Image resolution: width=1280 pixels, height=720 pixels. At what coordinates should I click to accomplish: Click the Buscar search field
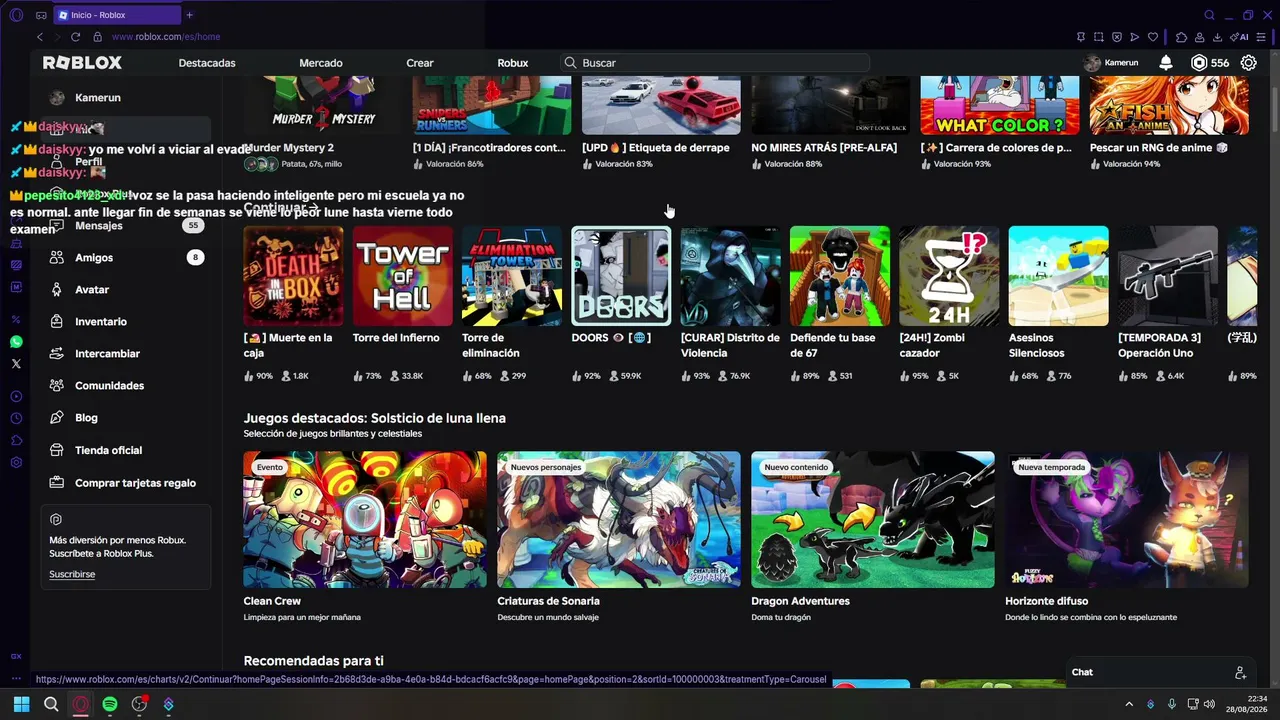click(x=715, y=63)
